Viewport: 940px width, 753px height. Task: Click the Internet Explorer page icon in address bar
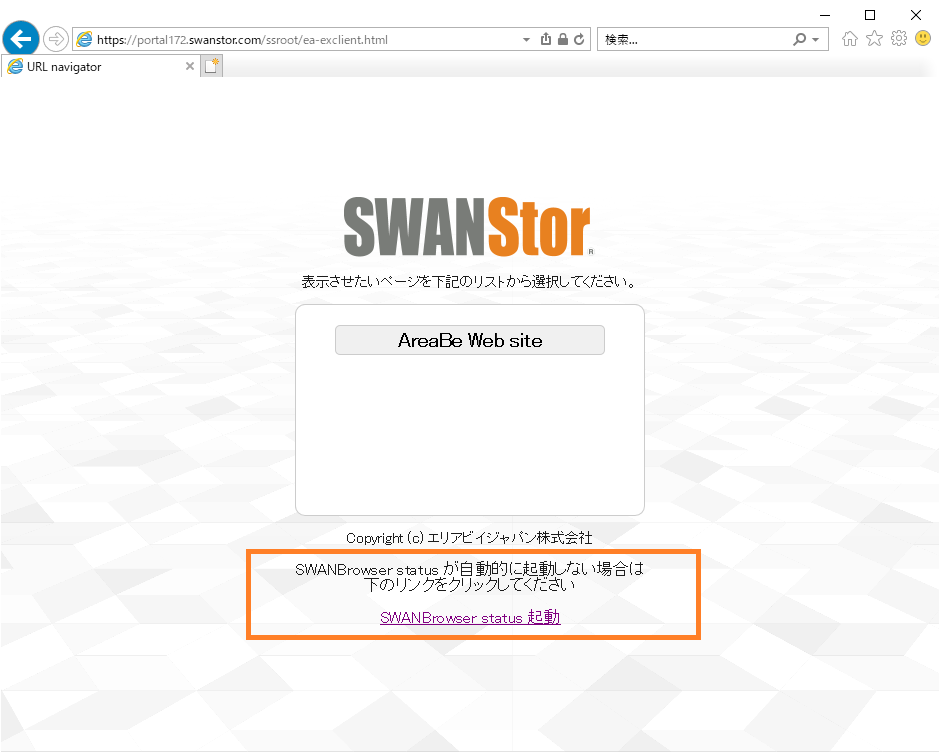click(85, 40)
